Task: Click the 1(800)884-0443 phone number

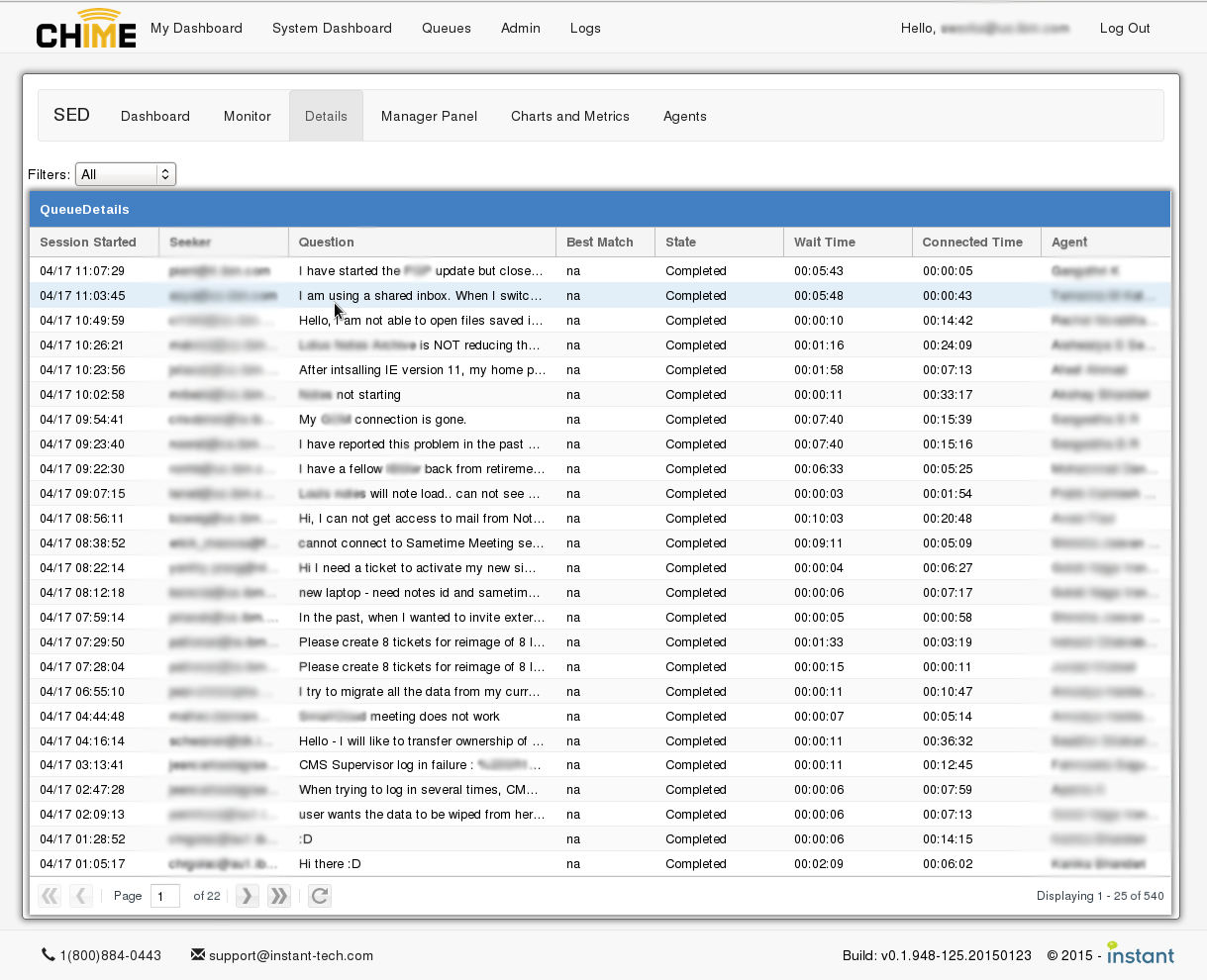Action: coord(110,955)
